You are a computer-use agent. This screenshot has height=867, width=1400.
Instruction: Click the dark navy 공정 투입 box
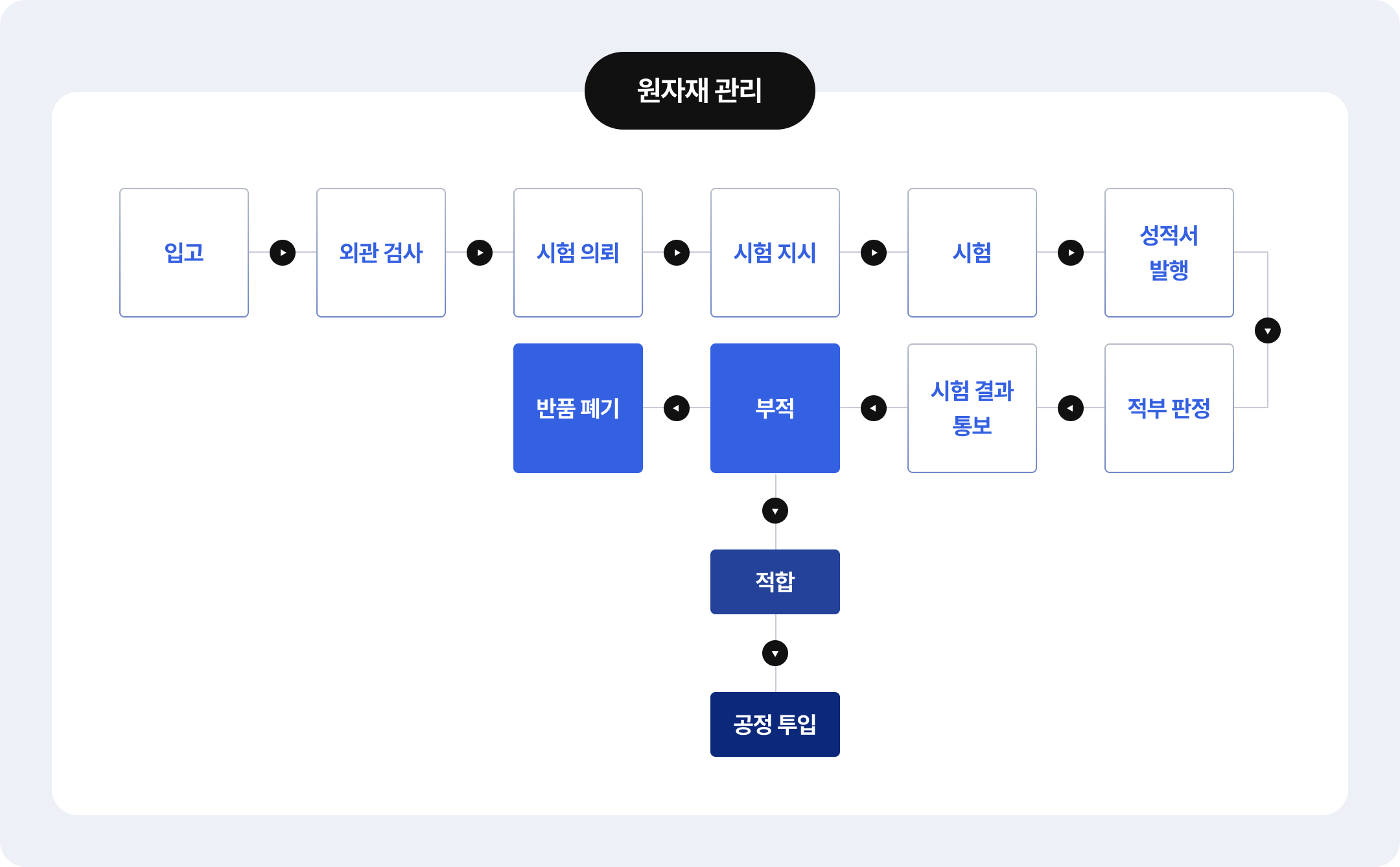point(775,724)
